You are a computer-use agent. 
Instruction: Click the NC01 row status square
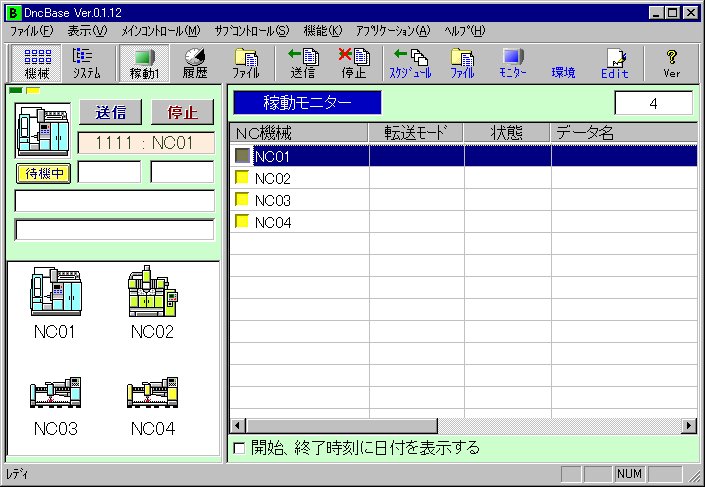pos(242,156)
